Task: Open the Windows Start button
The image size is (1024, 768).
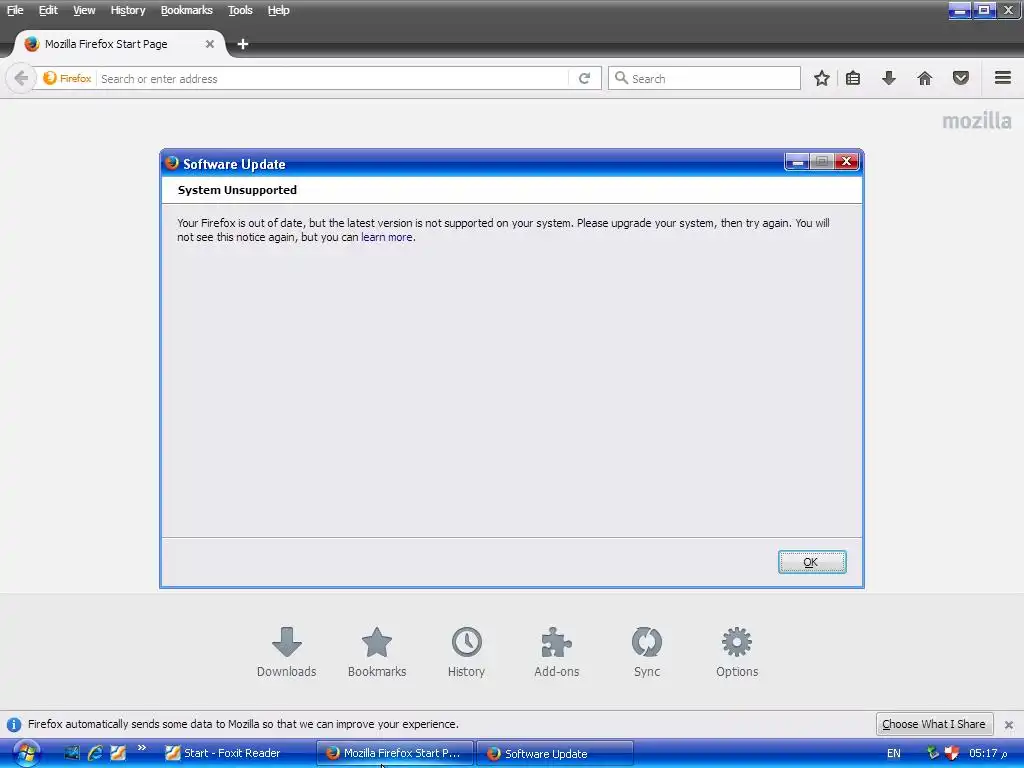Action: click(26, 753)
